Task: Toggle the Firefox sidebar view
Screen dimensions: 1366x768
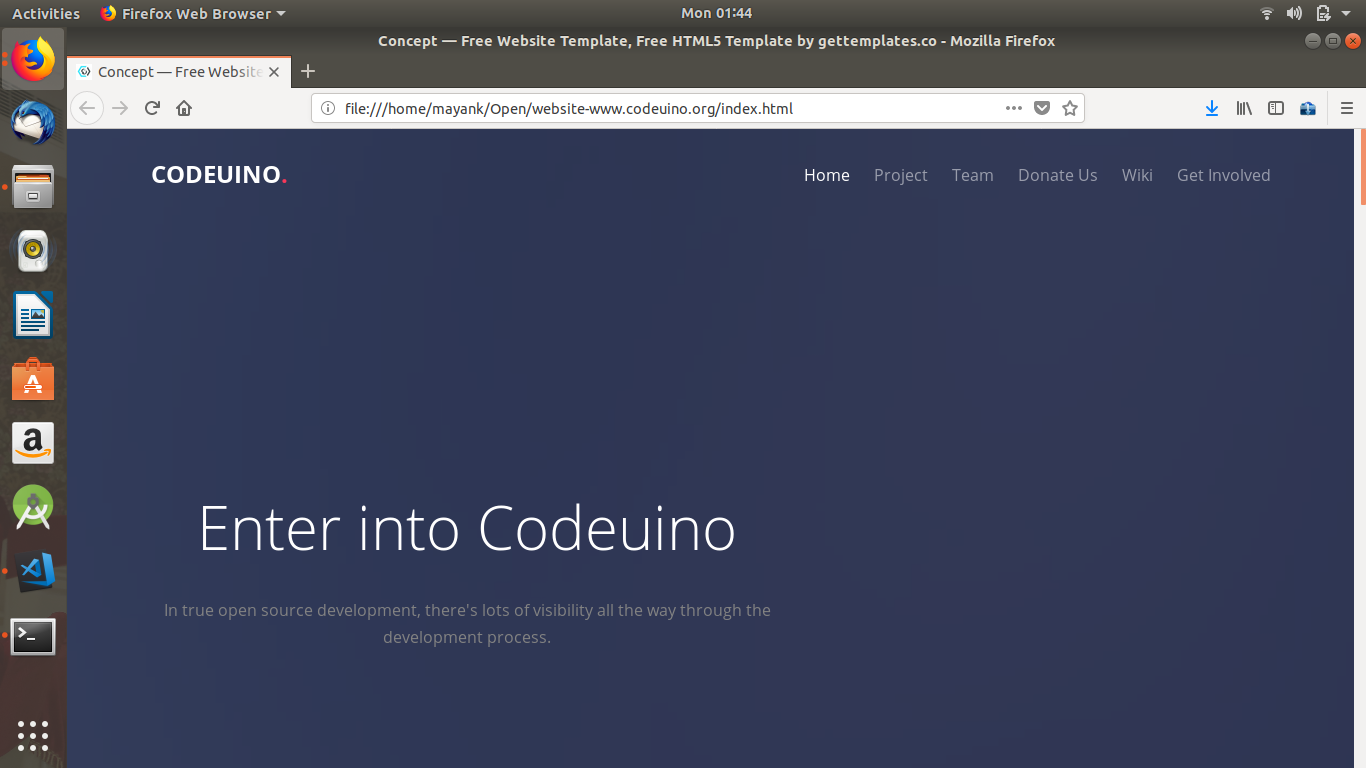Action: 1276,108
